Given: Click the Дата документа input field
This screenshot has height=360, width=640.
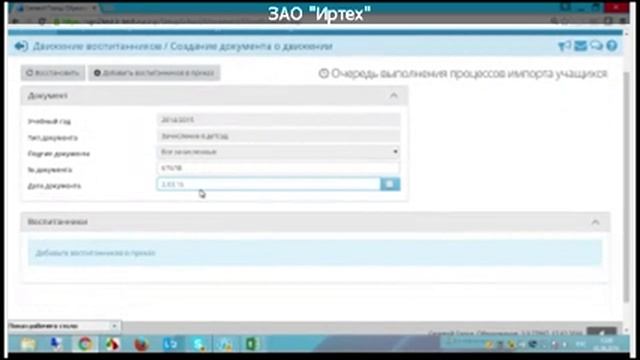Looking at the screenshot, I should pos(269,184).
